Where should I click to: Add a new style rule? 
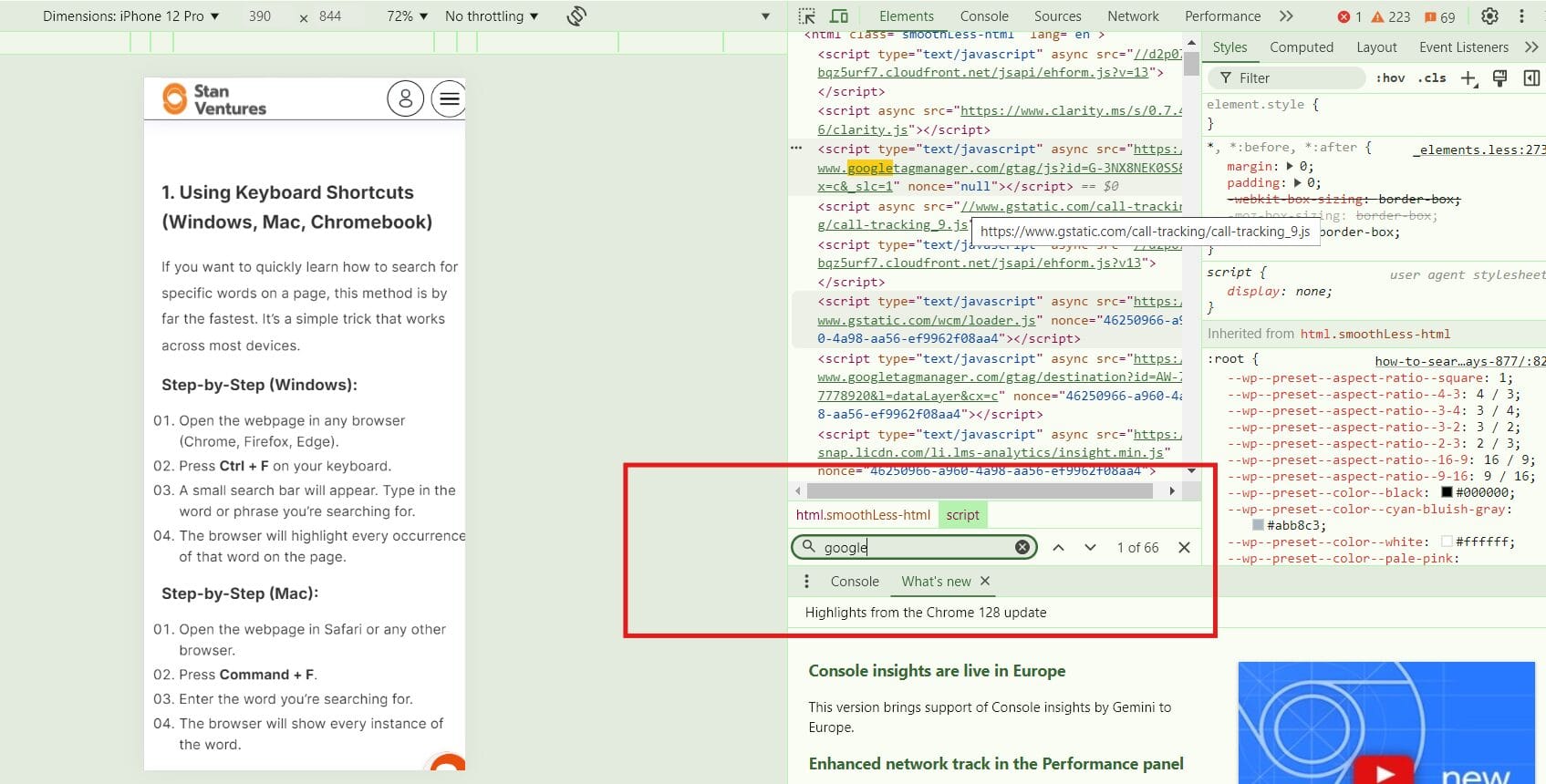click(1468, 78)
